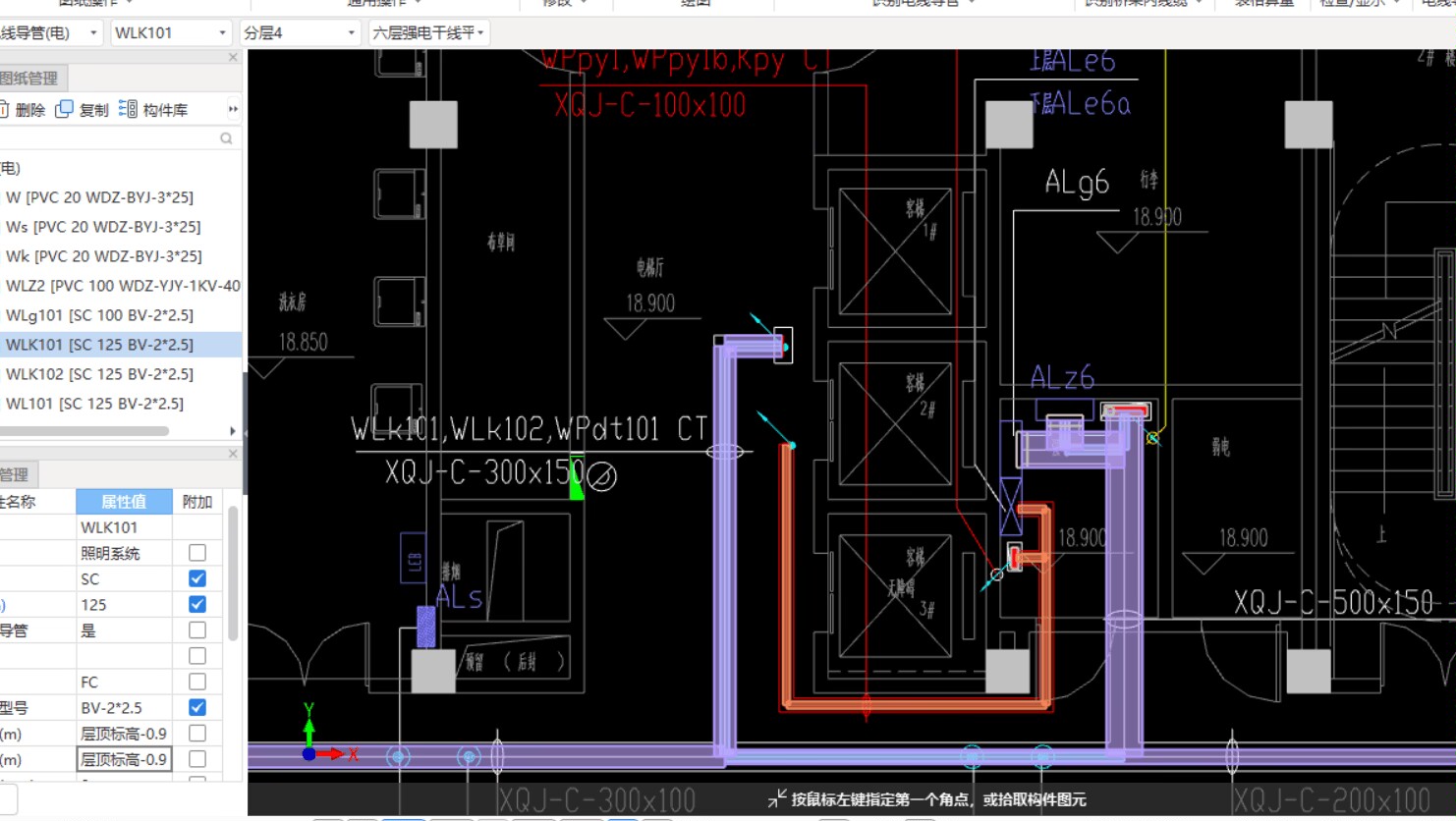
Task: Uncheck the SC row 附加 checkbox
Action: pyautogui.click(x=197, y=578)
